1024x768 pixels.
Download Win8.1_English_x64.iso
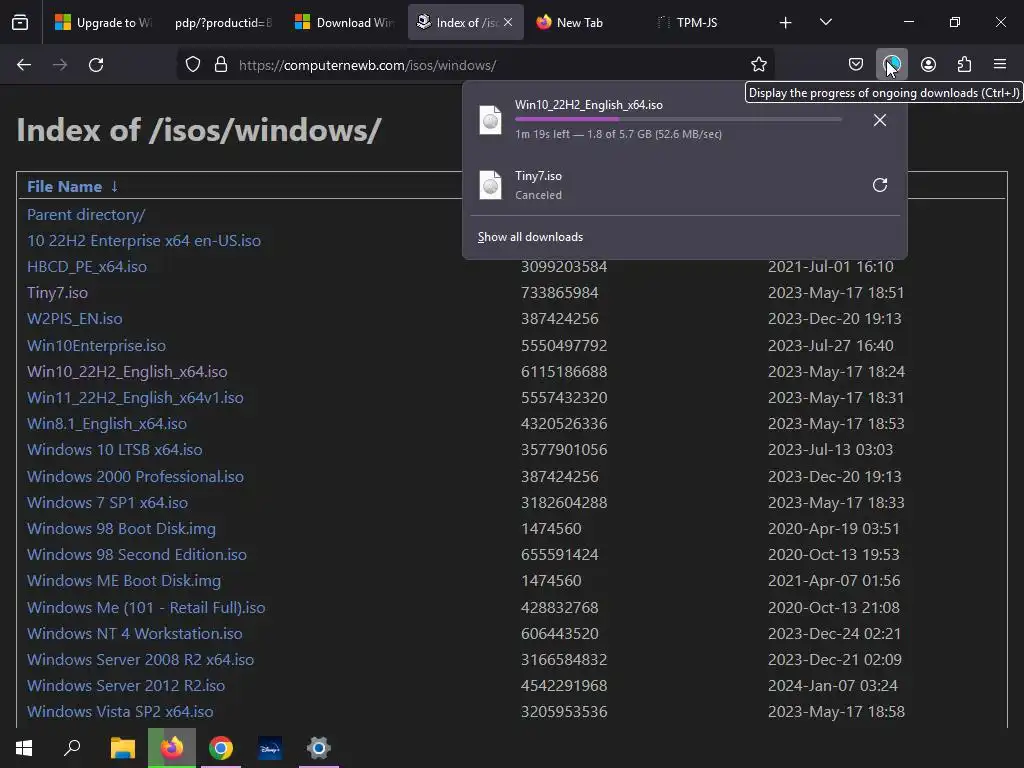(107, 424)
